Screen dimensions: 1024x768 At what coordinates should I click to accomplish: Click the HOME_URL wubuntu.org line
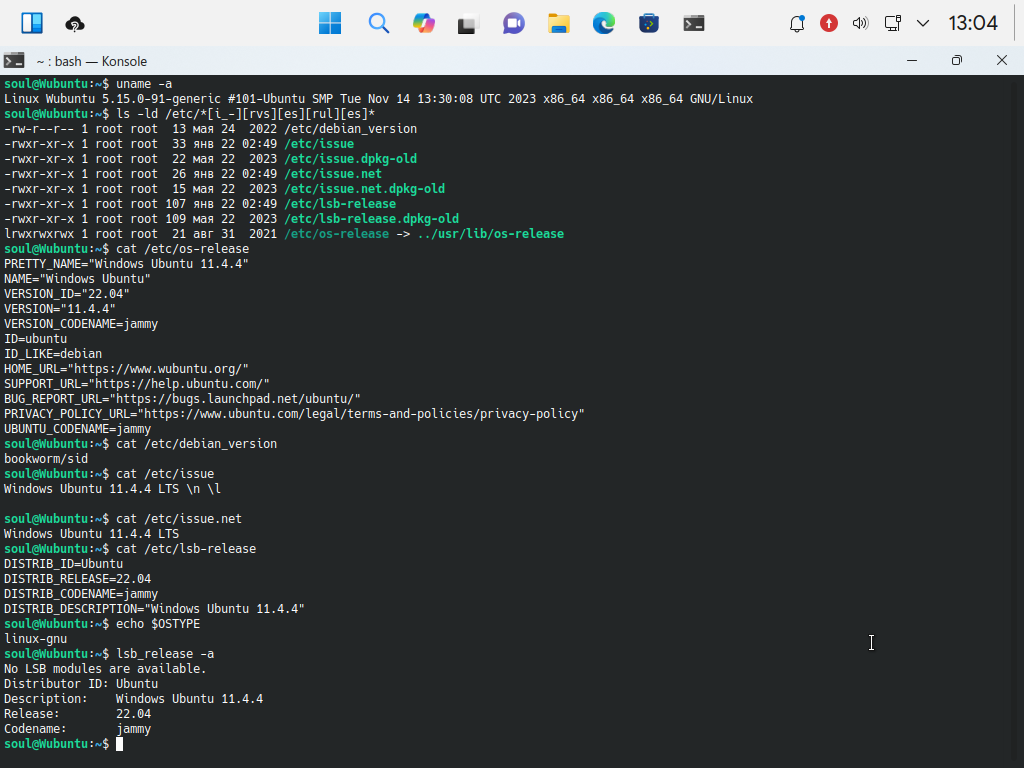(x=127, y=369)
